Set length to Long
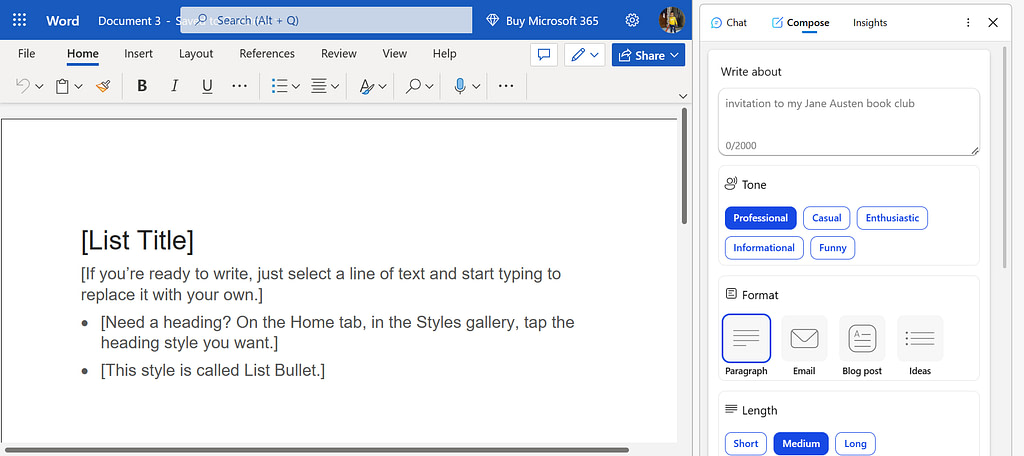This screenshot has height=456, width=1024. (x=856, y=444)
